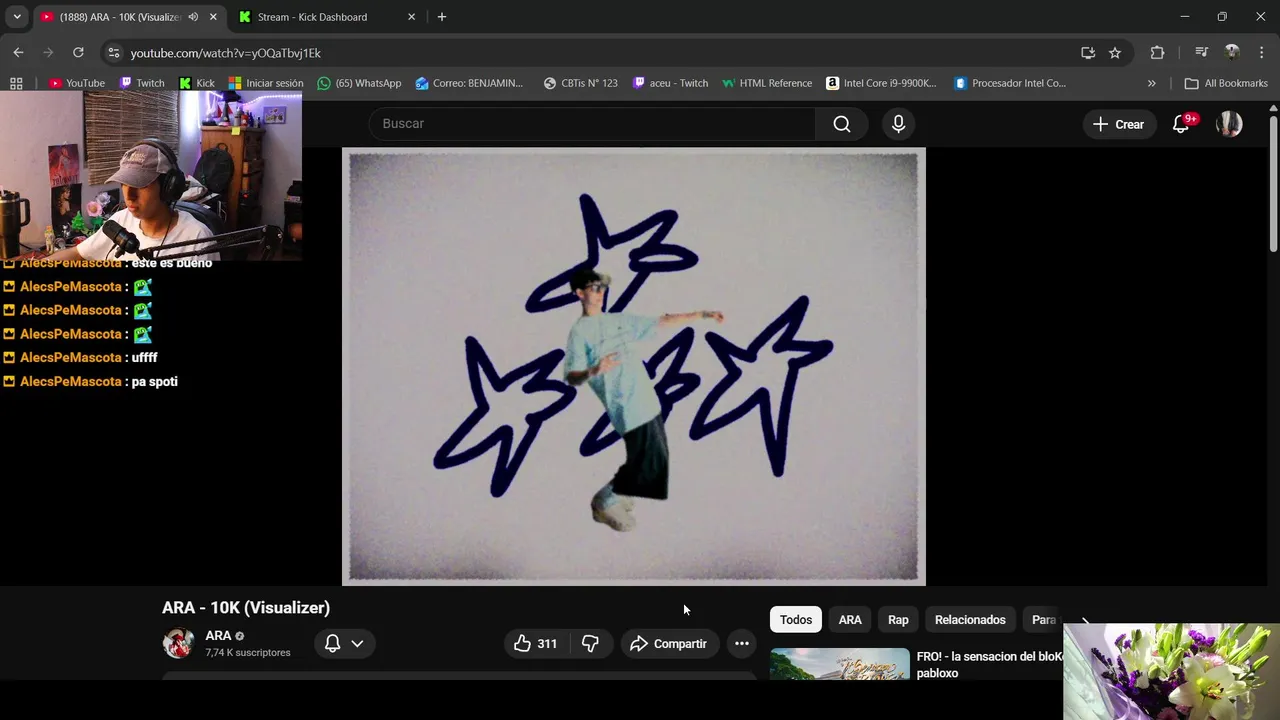Image resolution: width=1280 pixels, height=720 pixels.
Task: Click chat message 'pa spoti'
Action: (x=155, y=381)
